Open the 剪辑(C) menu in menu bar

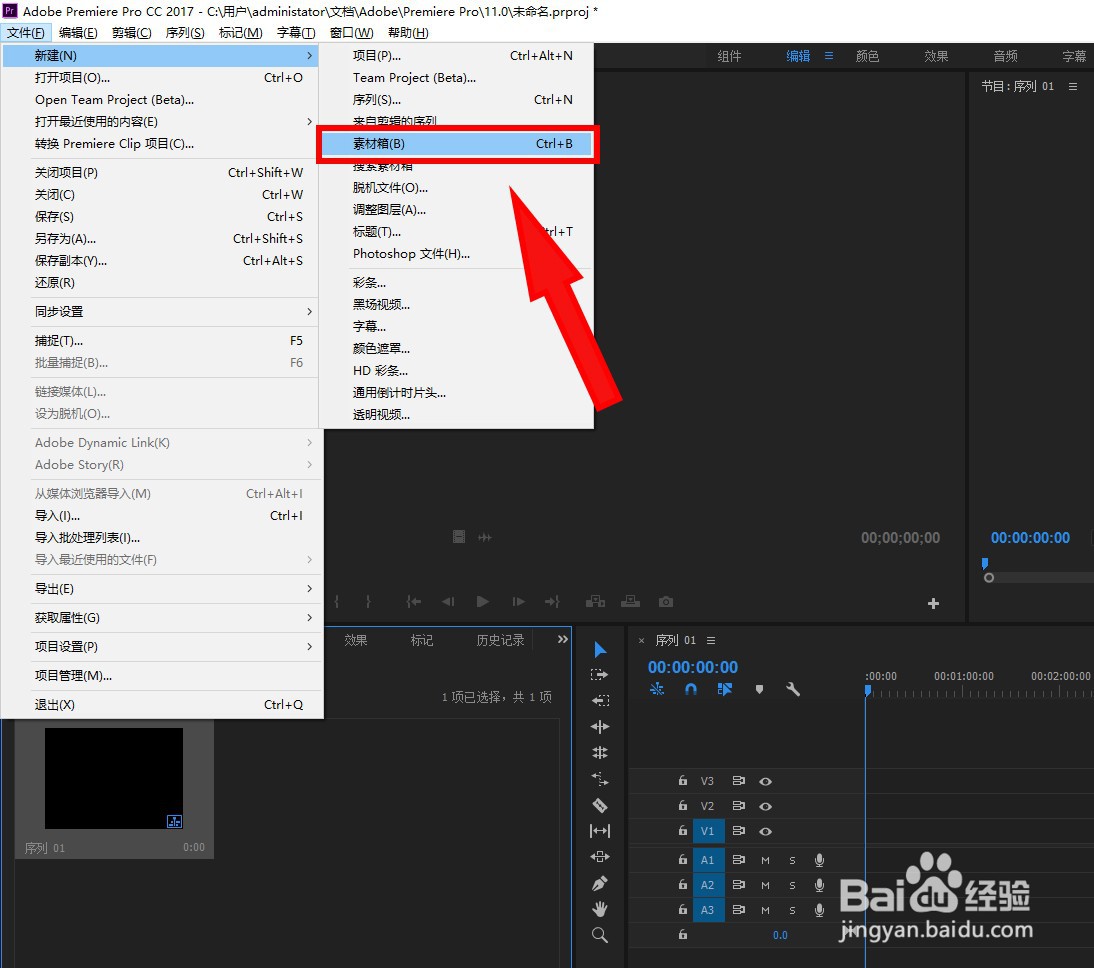(x=131, y=33)
